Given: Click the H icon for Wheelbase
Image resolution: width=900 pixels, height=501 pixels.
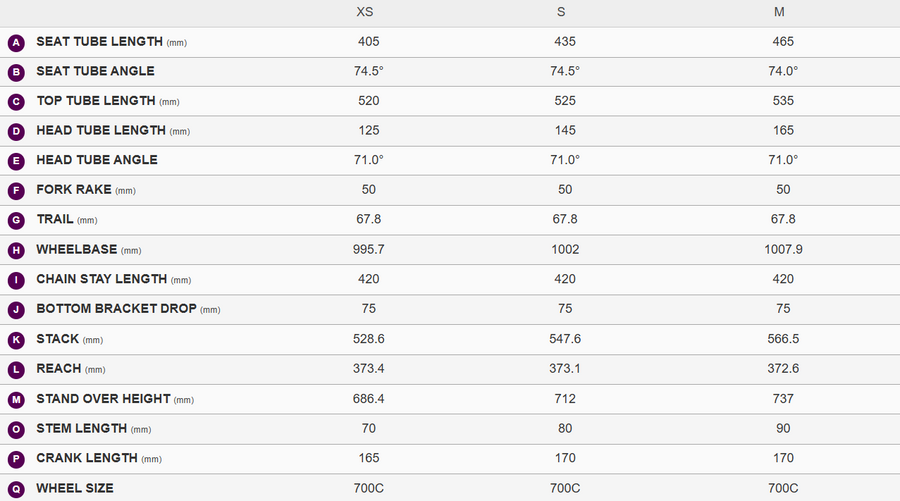Looking at the screenshot, I should click(16, 251).
